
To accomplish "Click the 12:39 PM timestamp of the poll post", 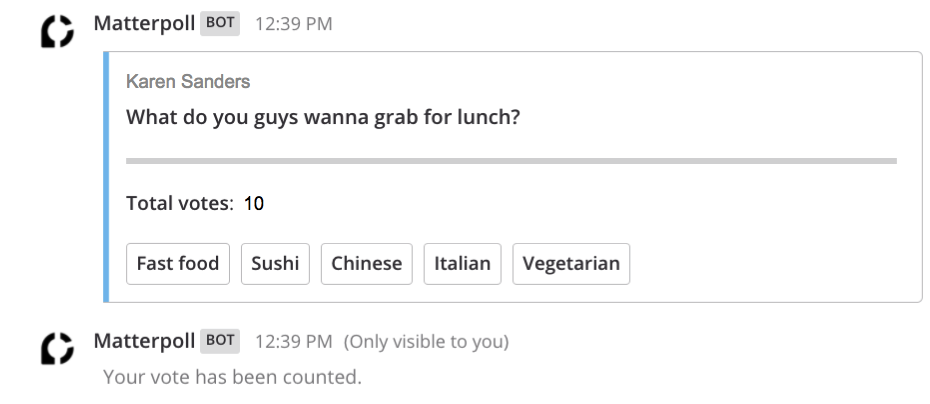I will tap(294, 24).
